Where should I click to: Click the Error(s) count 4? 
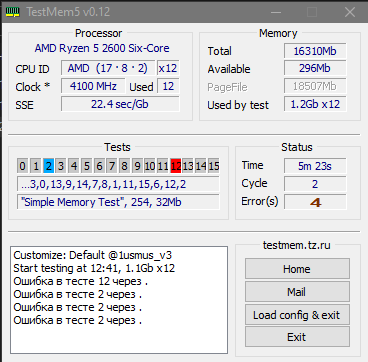tap(315, 202)
